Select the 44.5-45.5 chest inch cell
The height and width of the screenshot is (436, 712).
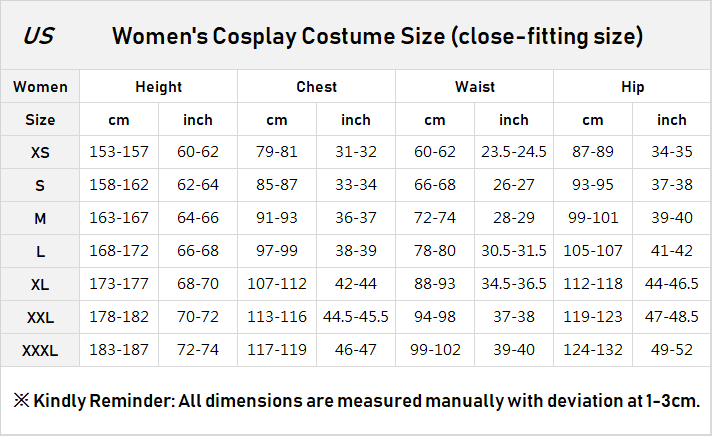(x=356, y=317)
